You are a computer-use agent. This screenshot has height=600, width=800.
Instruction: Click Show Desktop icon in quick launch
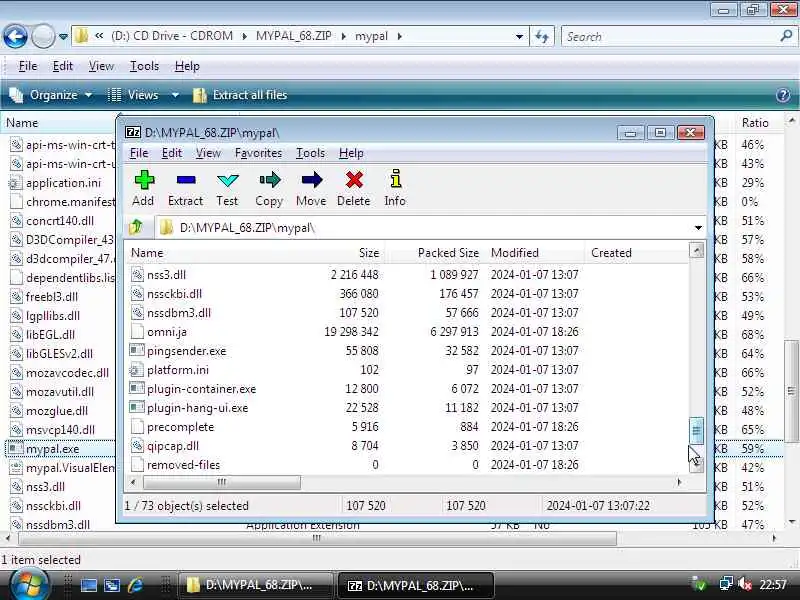88,585
